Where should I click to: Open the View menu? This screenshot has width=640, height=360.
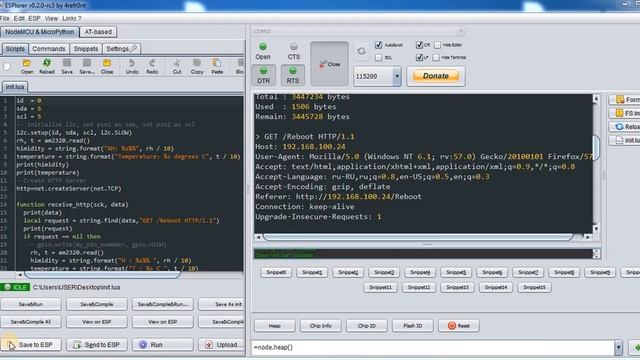click(51, 18)
